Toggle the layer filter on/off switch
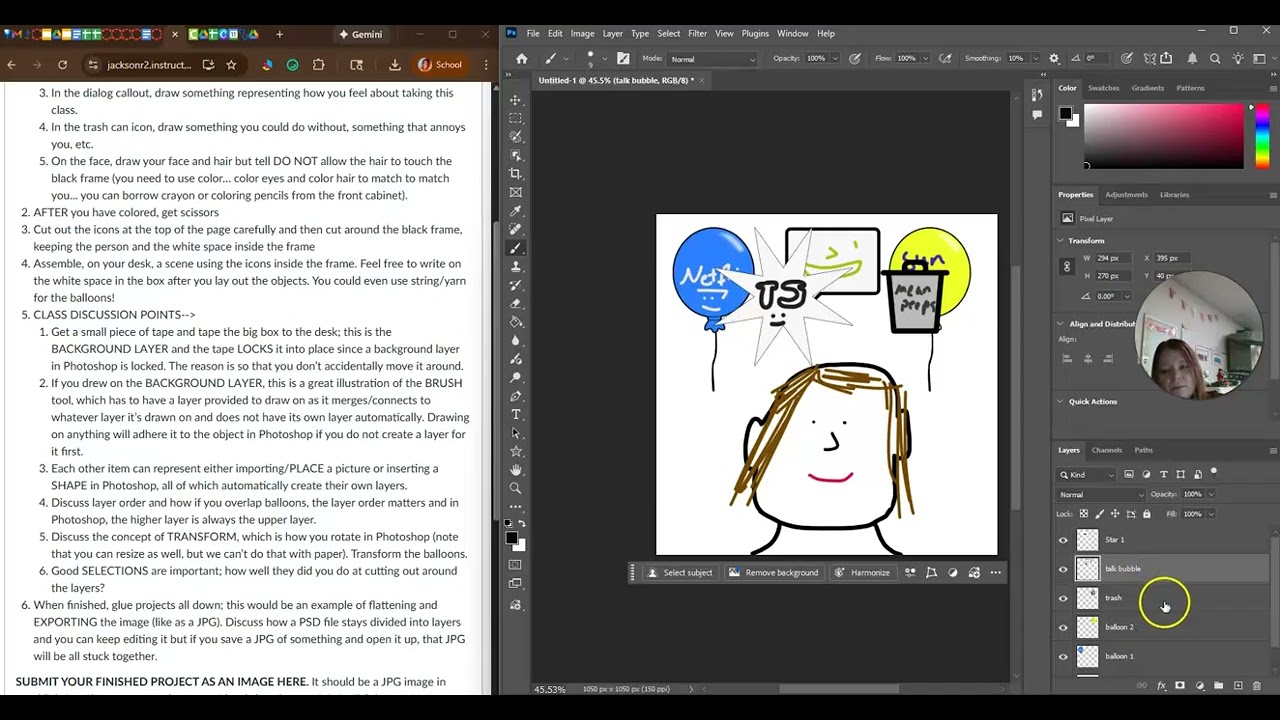The width and height of the screenshot is (1280, 720). 1214,472
